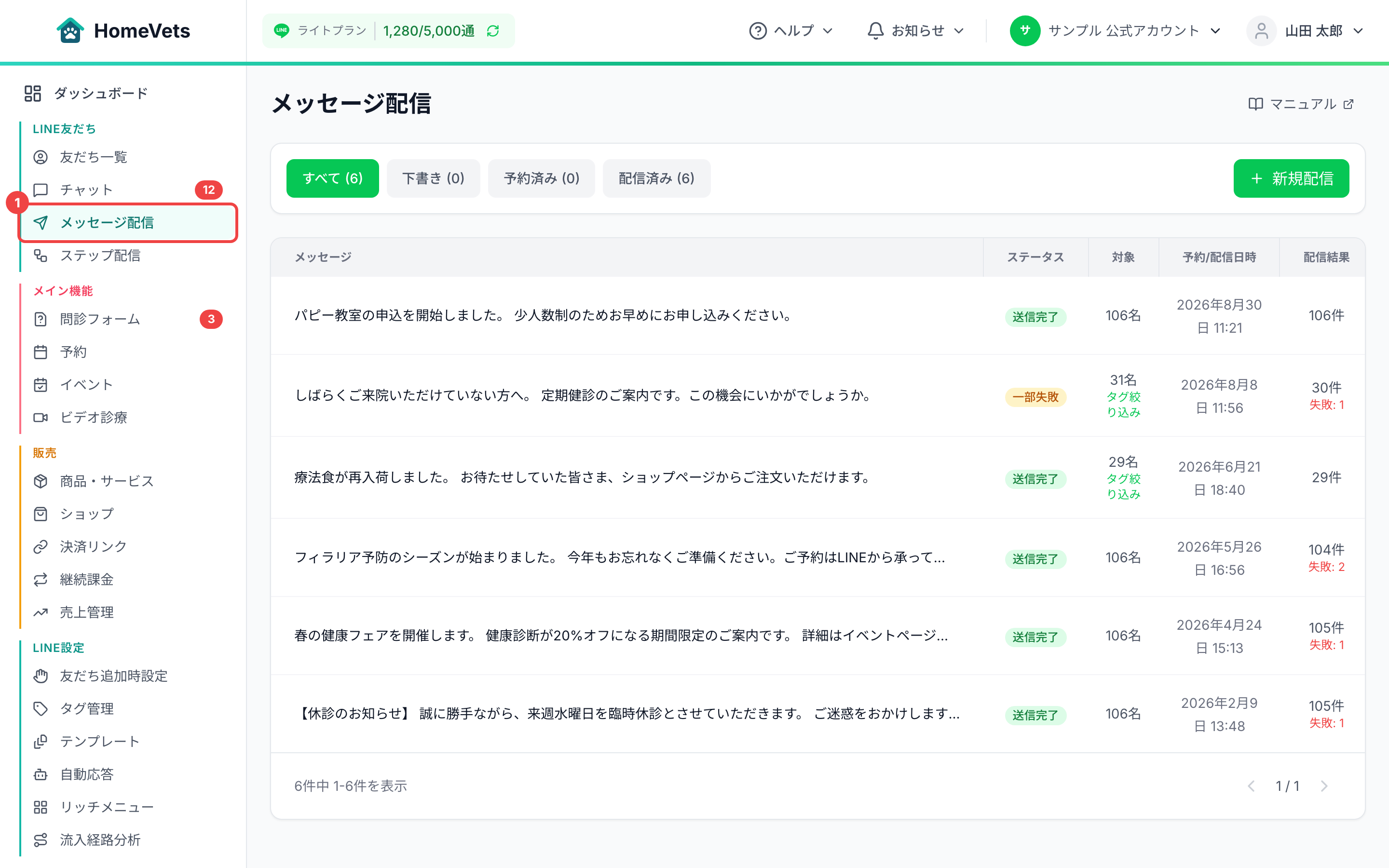Open the マニュアル external link

[x=1301, y=104]
